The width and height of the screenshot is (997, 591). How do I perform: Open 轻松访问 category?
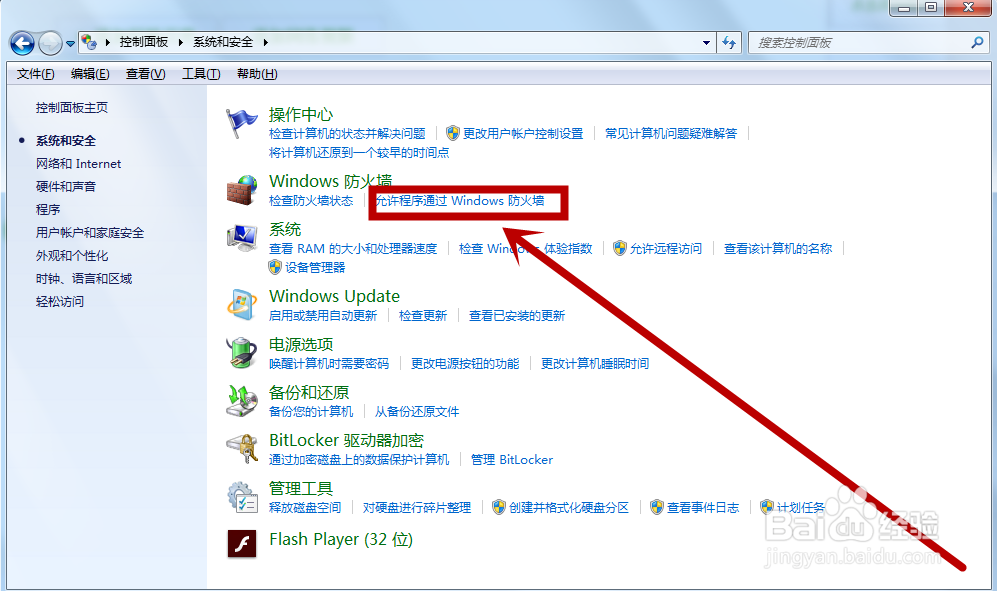[x=60, y=301]
